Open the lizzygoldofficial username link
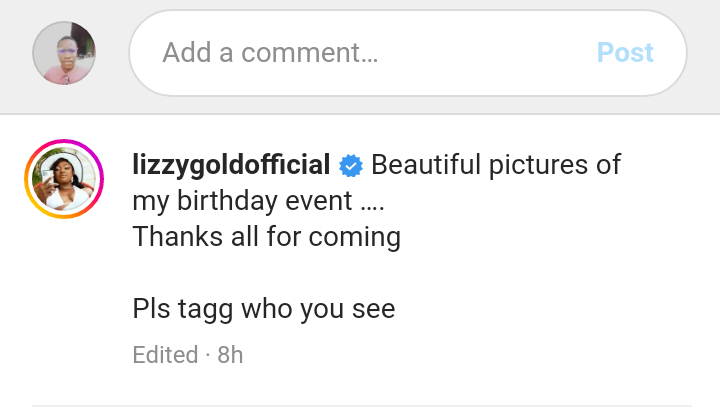720x407 pixels. tap(231, 164)
